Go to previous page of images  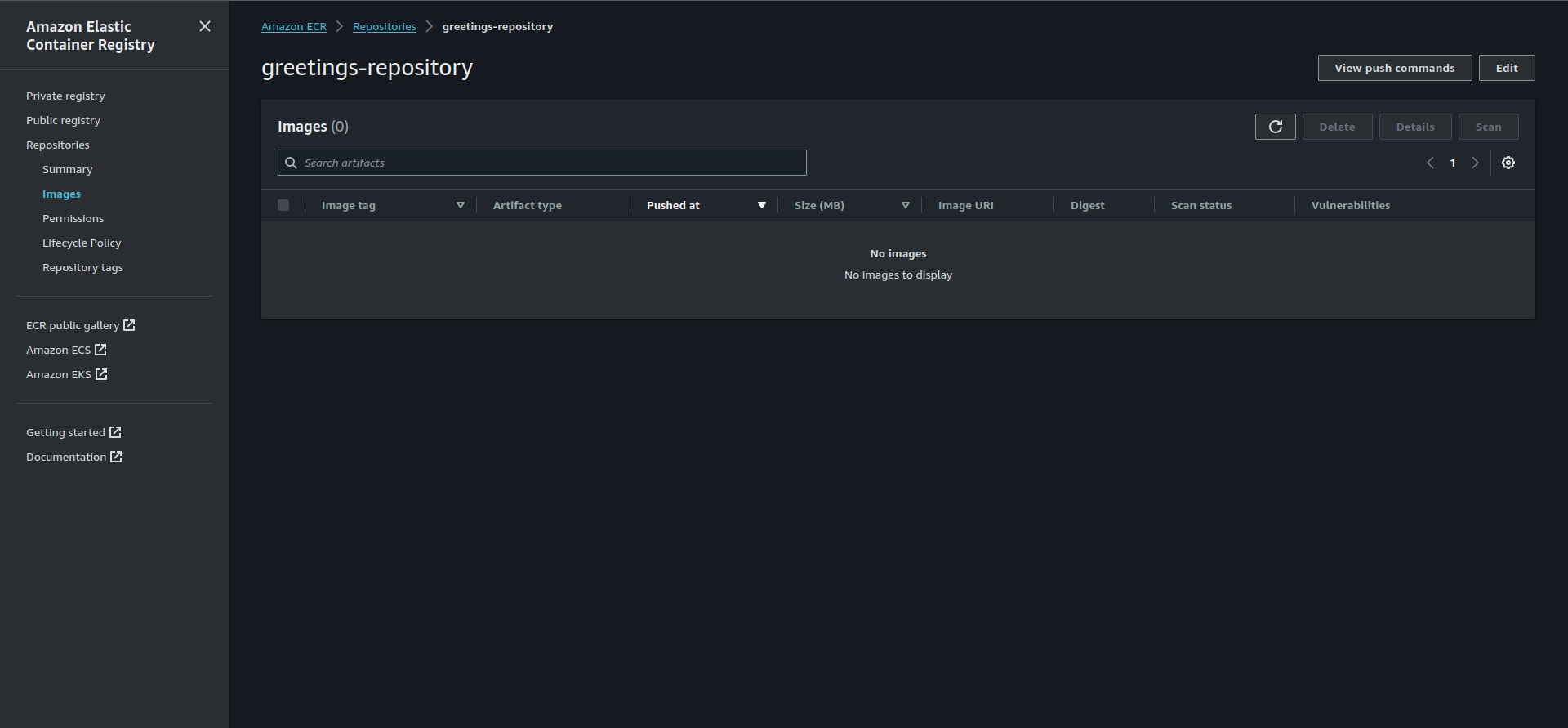[x=1430, y=163]
